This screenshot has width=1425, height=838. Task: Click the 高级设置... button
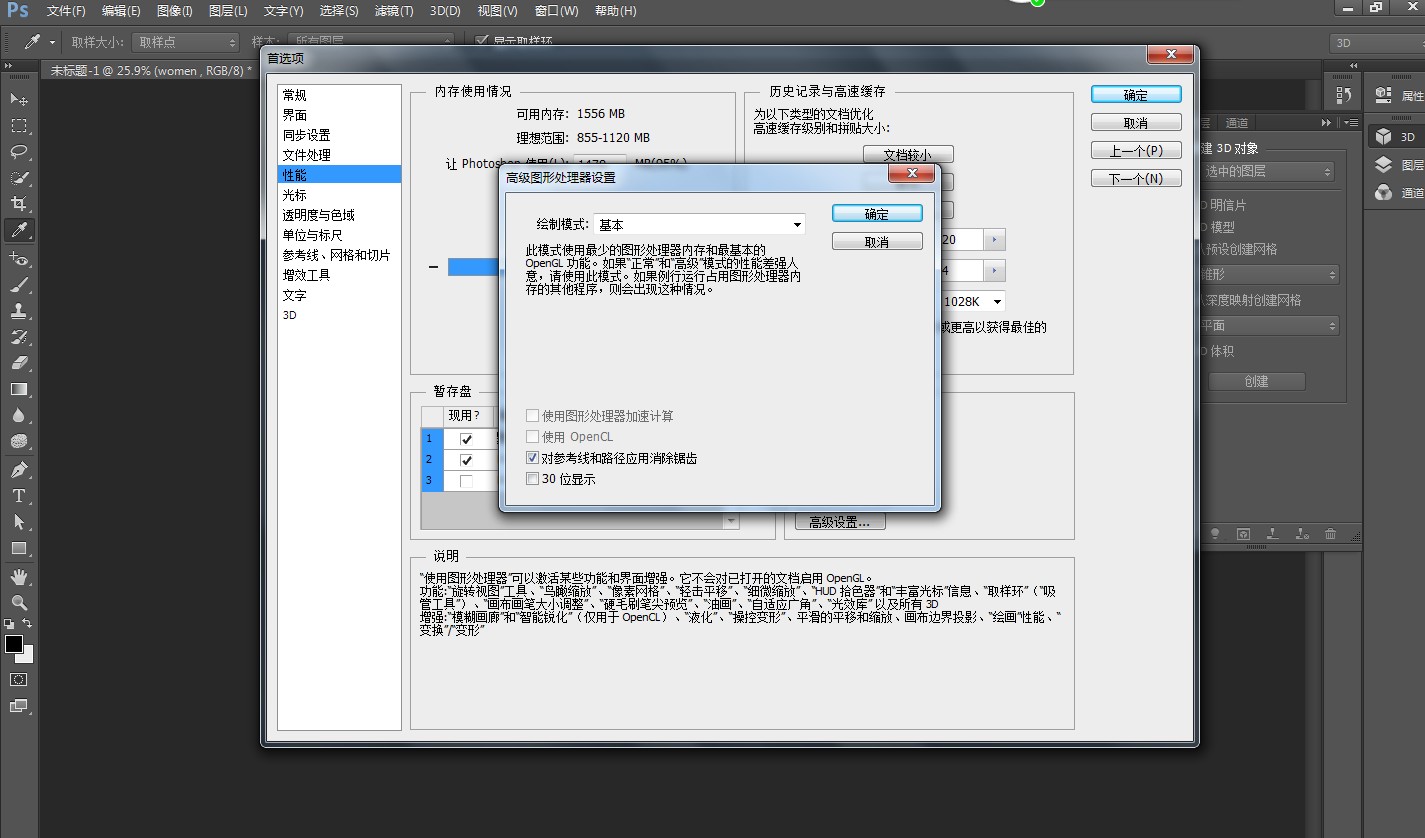840,522
